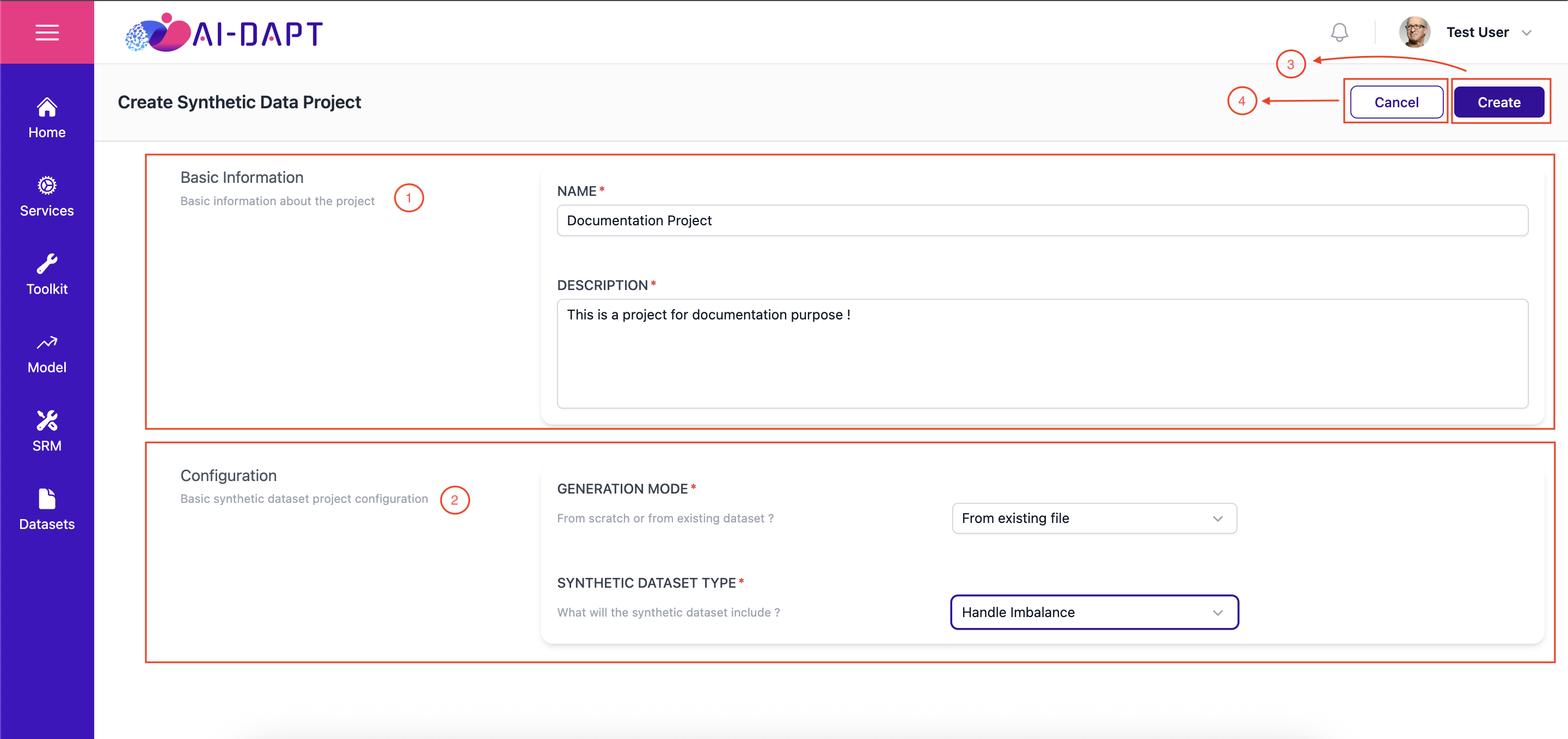Click the Home house icon
Viewport: 1568px width, 739px height.
(x=47, y=107)
